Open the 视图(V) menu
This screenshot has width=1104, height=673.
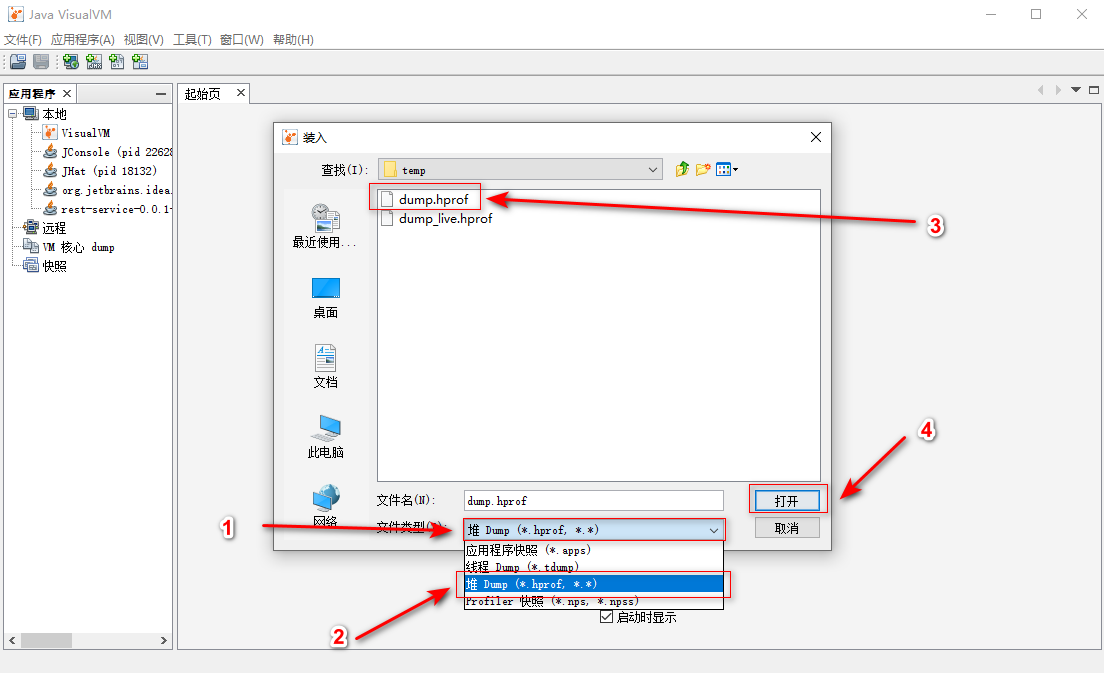144,39
